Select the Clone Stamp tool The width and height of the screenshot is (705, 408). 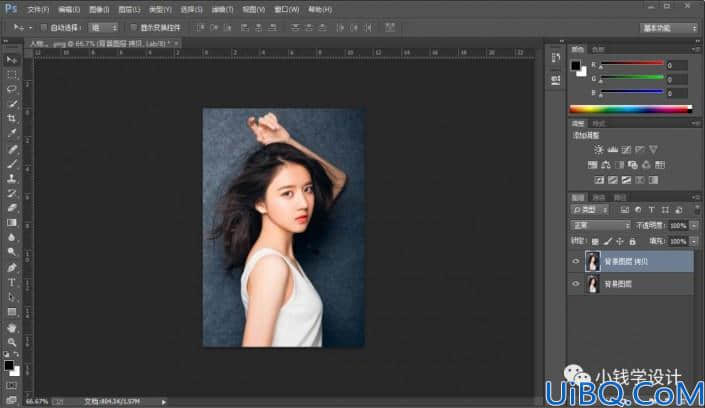(x=12, y=179)
